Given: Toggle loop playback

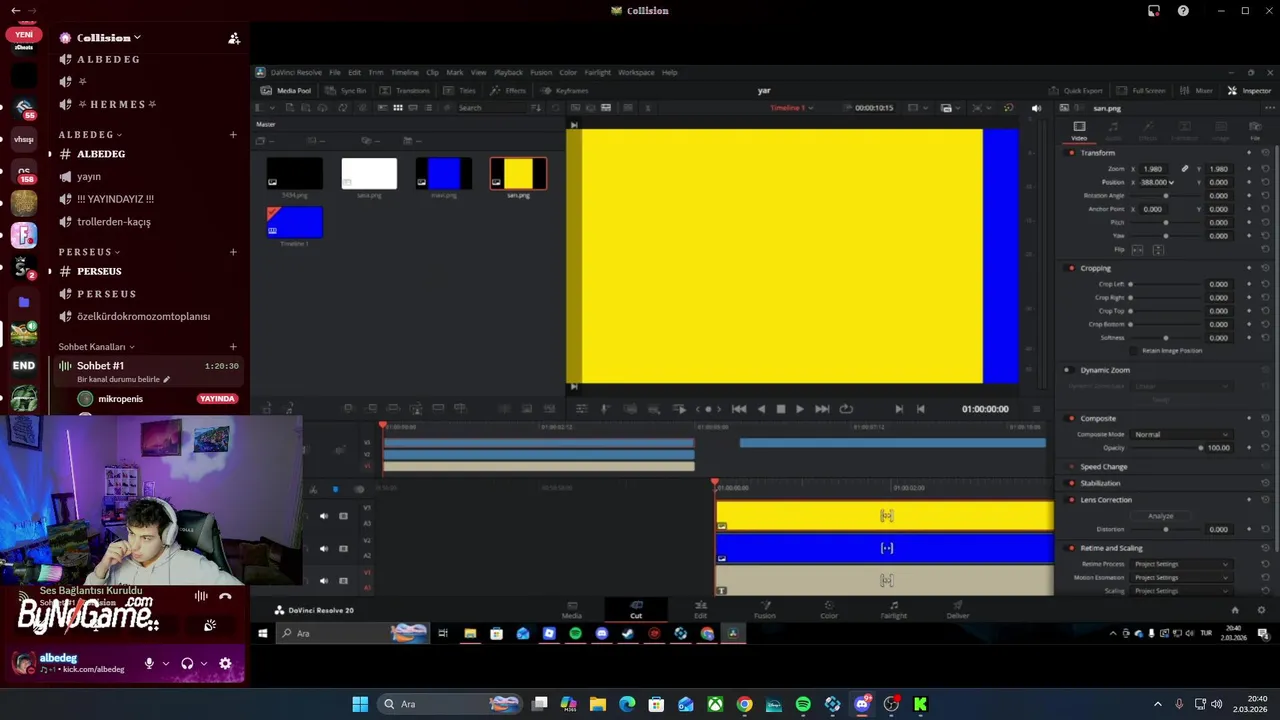Looking at the screenshot, I should [x=846, y=408].
